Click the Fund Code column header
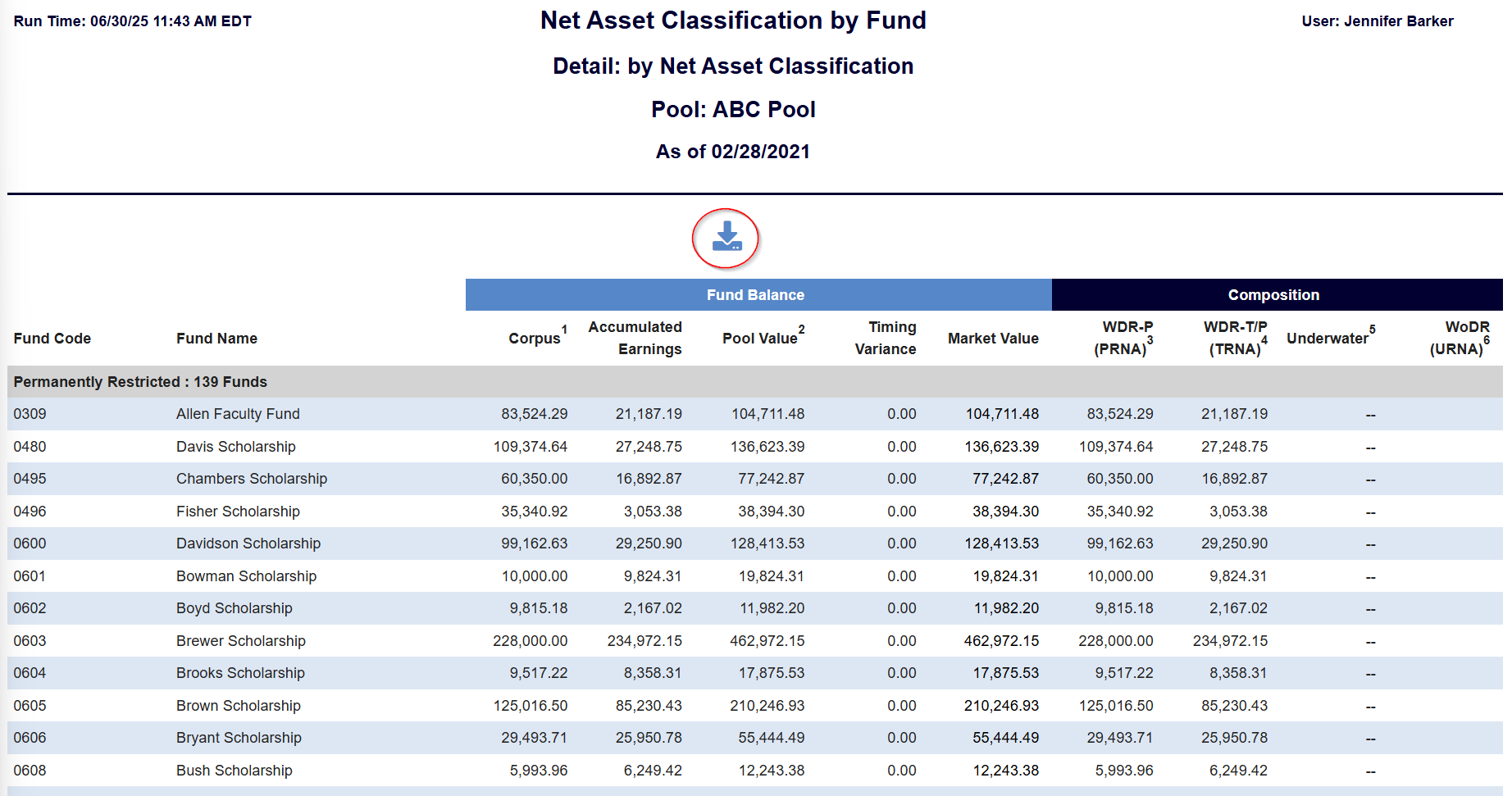 click(52, 339)
